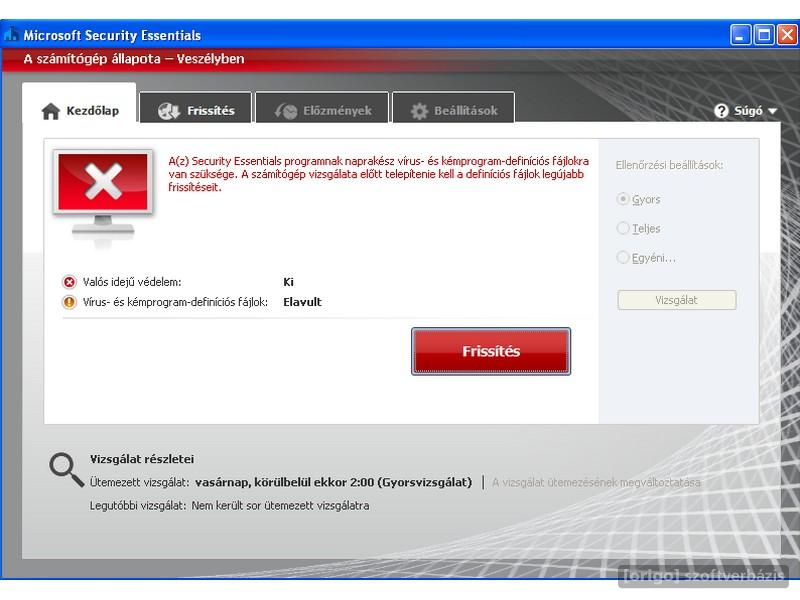The image size is (800, 600).
Task: Minimize the Security Essentials window
Action: [740, 35]
